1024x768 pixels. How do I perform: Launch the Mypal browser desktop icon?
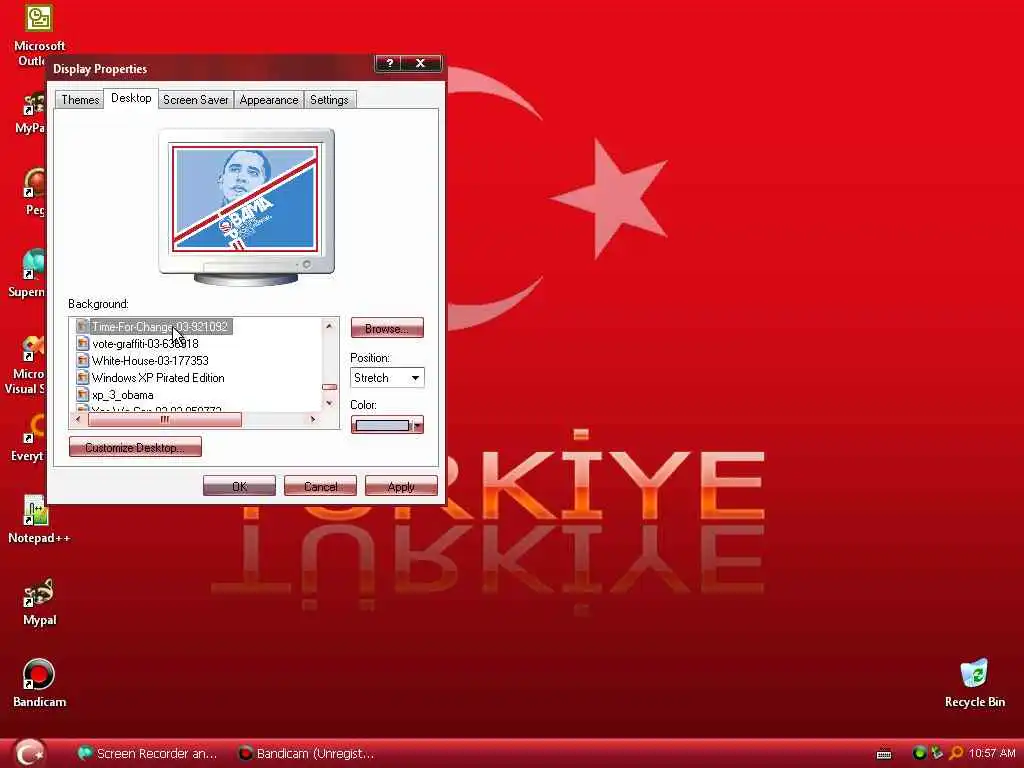pos(38,601)
